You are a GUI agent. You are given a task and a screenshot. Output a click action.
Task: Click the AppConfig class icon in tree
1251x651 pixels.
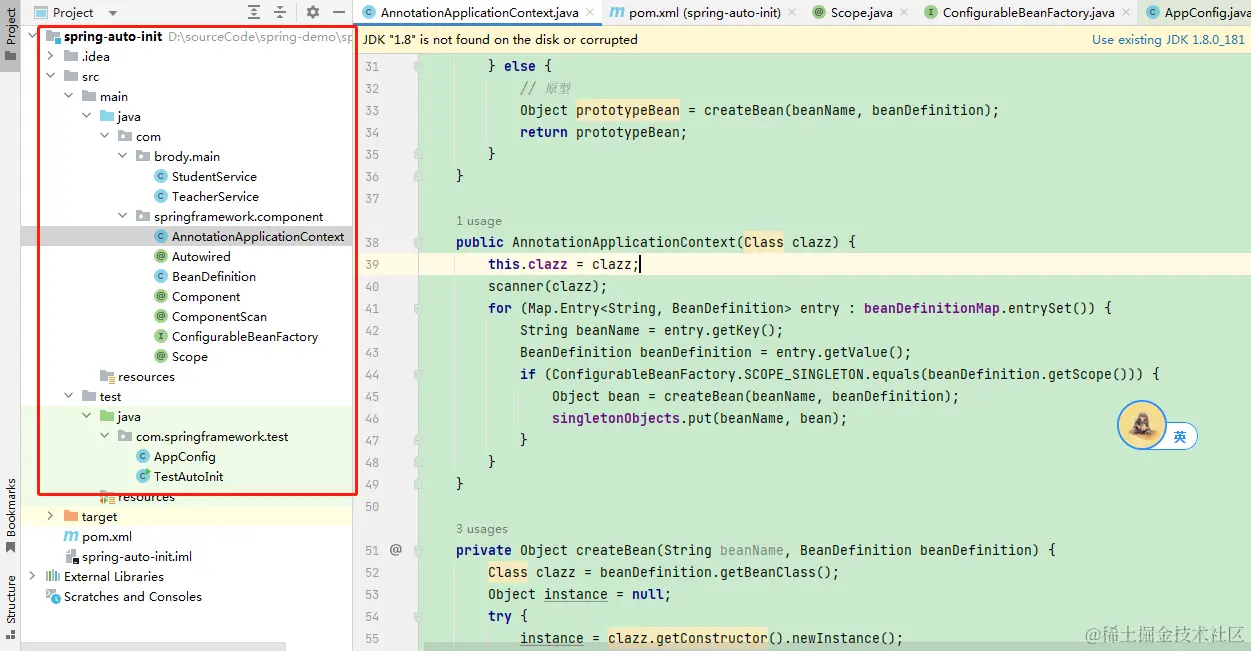pyautogui.click(x=143, y=457)
